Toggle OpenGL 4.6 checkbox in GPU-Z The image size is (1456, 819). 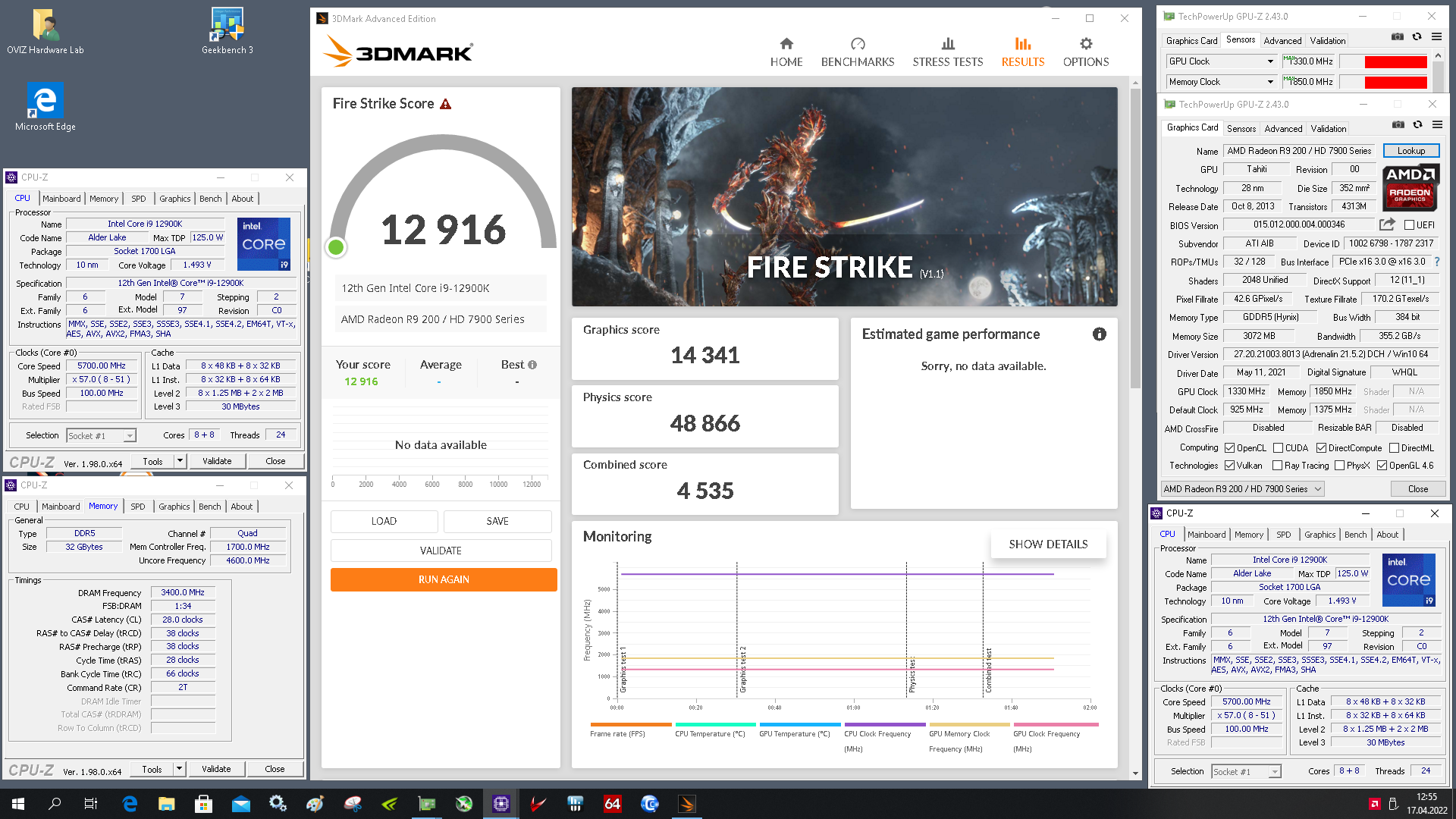point(1382,466)
